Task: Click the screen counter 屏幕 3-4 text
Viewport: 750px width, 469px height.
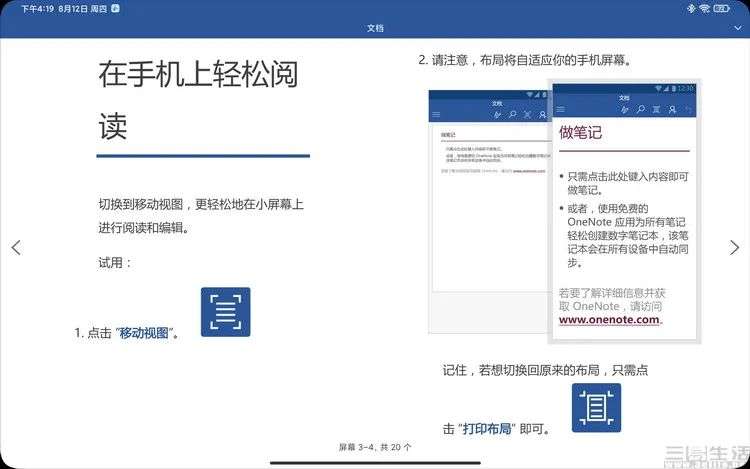Action: point(375,447)
